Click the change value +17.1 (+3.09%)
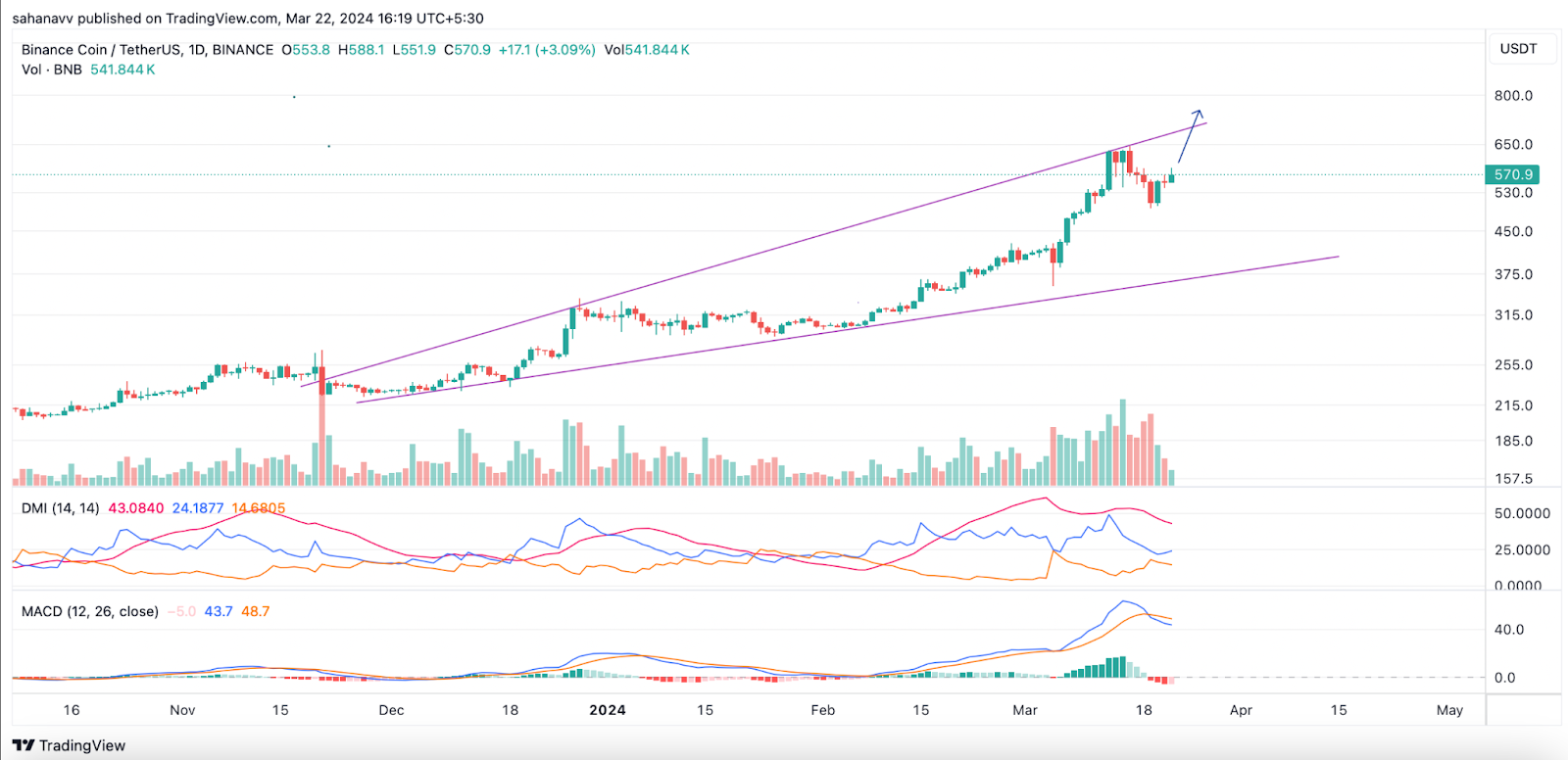1568x760 pixels. tap(547, 49)
